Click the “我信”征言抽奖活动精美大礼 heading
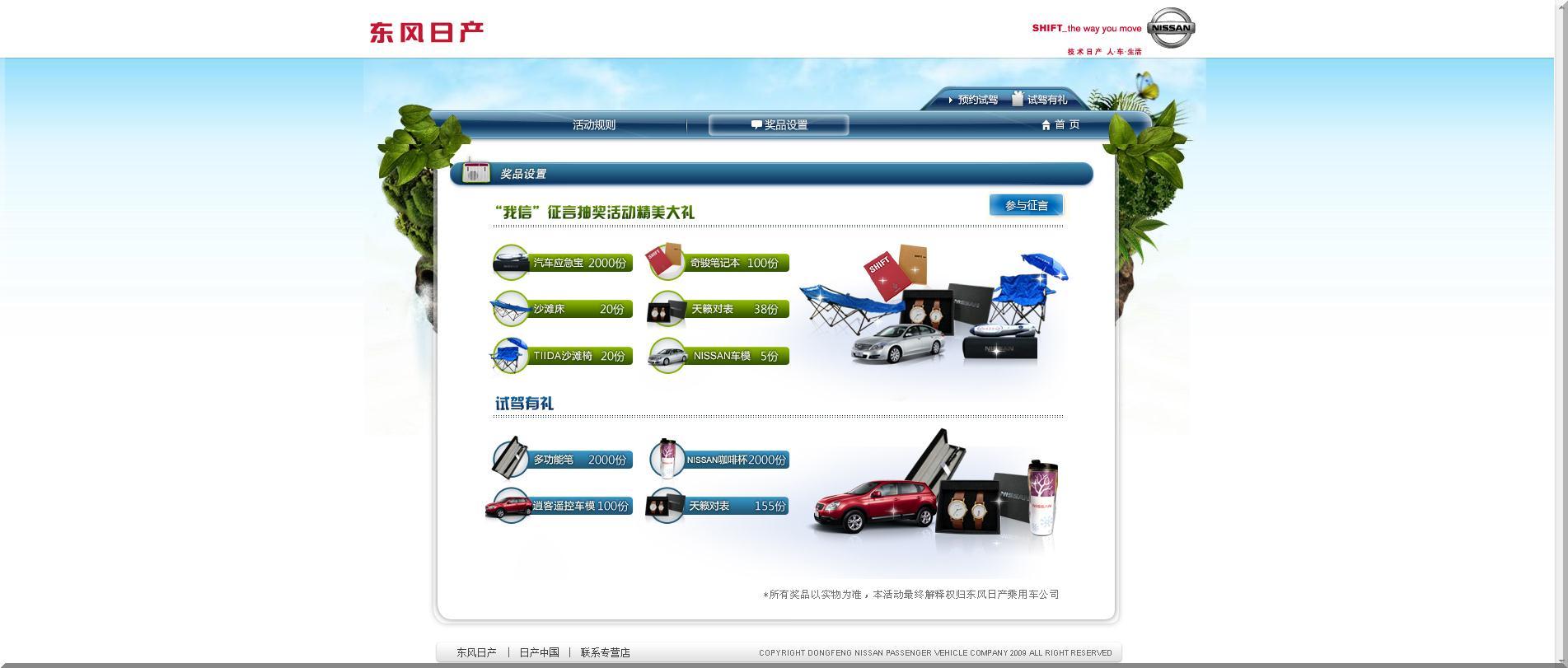This screenshot has width=1568, height=668. [594, 212]
